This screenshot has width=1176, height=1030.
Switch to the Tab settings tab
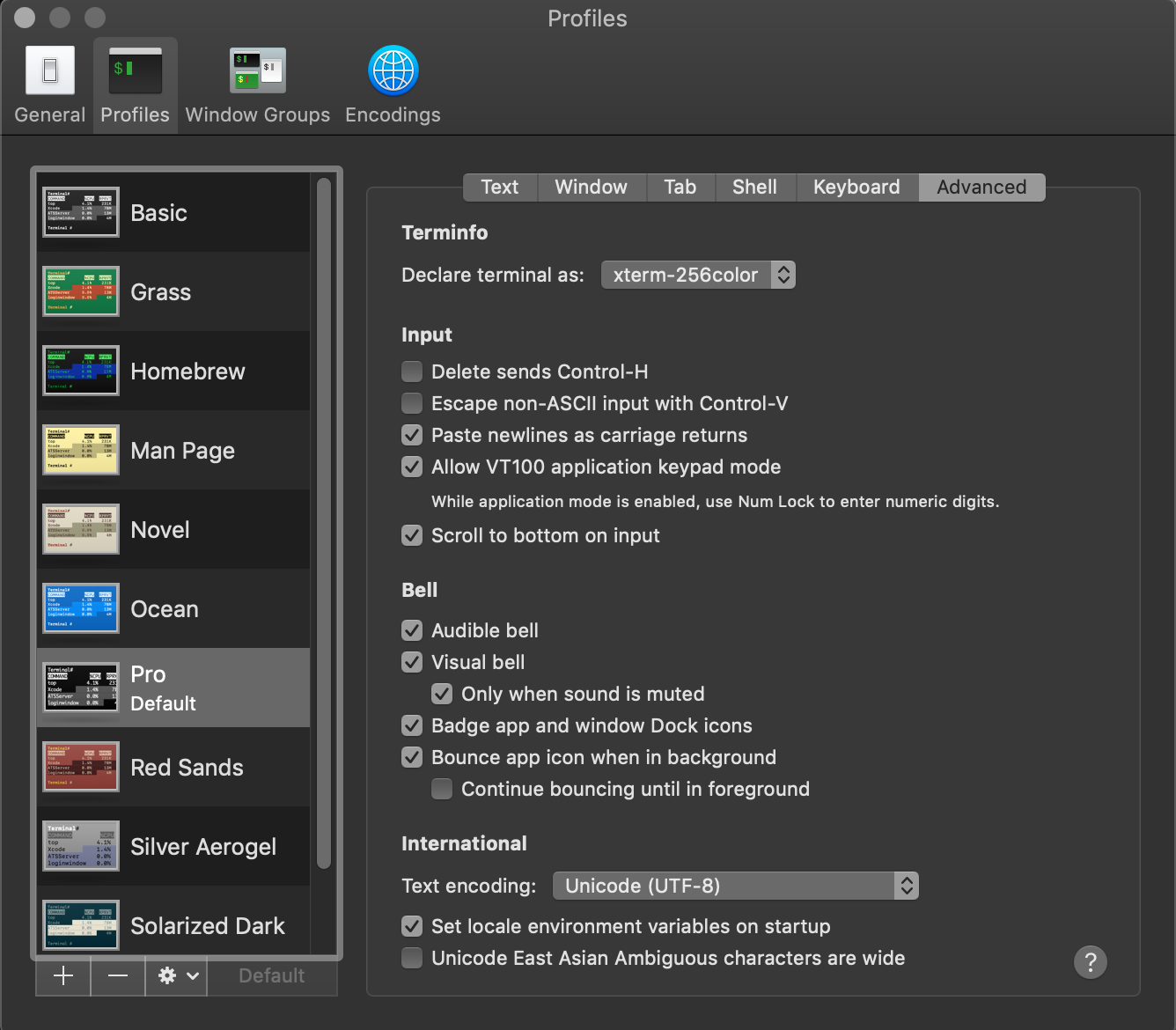680,187
